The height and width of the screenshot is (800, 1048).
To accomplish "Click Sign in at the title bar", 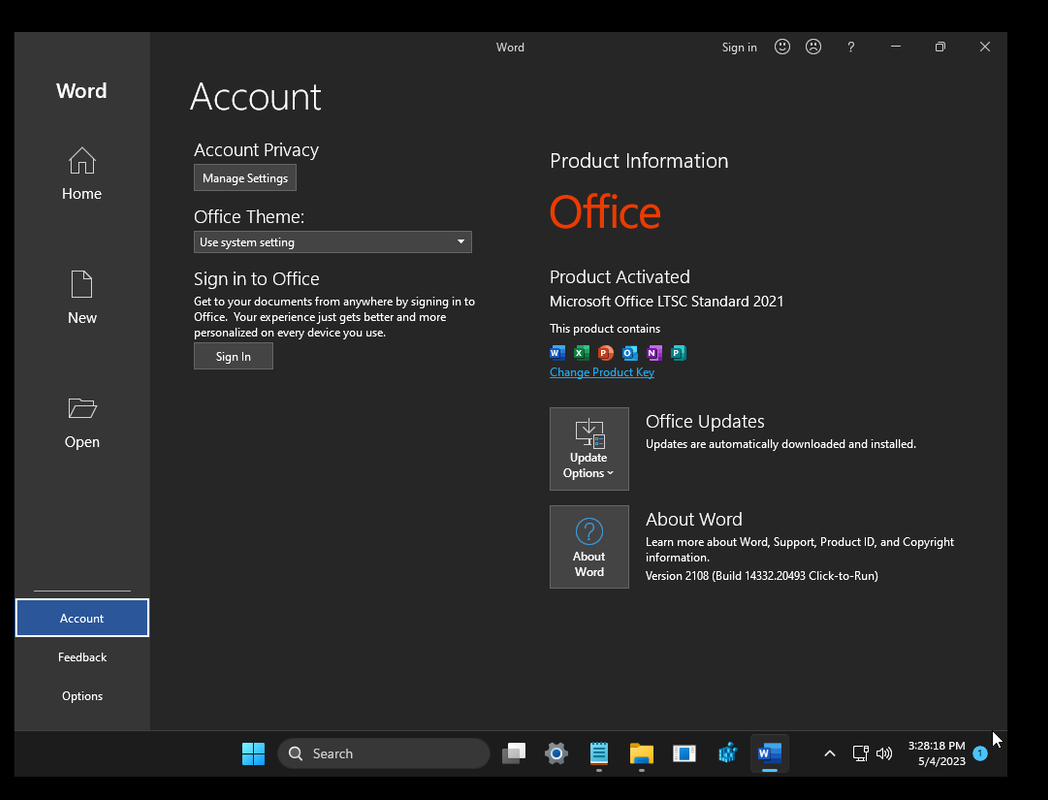I will coord(739,47).
